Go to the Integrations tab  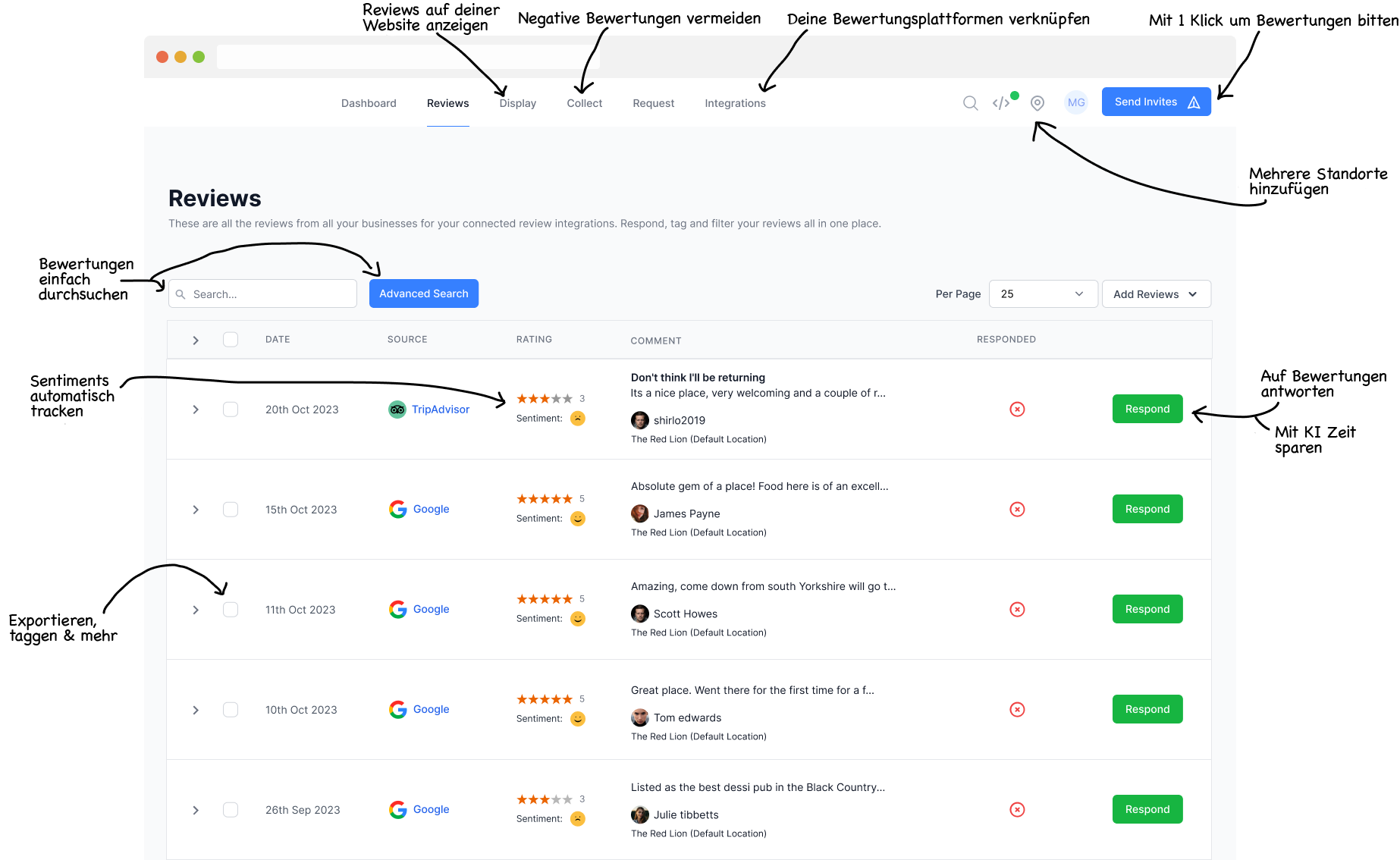point(735,103)
